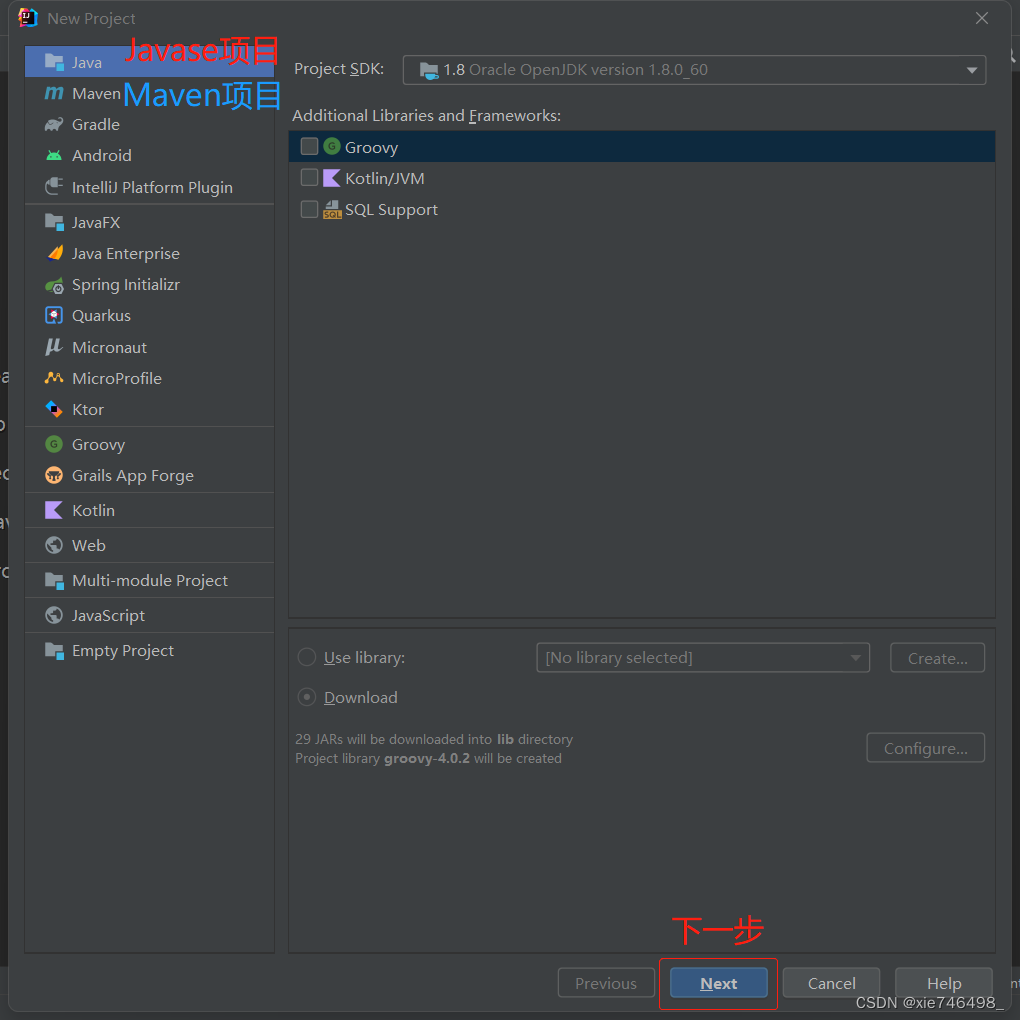Select the Android project type

point(102,155)
